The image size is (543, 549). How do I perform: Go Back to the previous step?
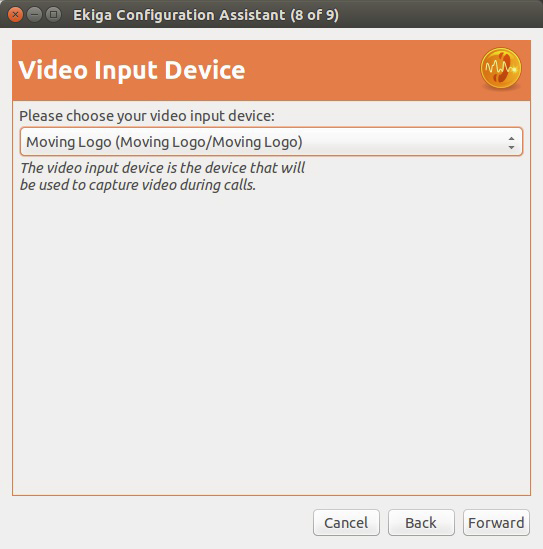[421, 522]
